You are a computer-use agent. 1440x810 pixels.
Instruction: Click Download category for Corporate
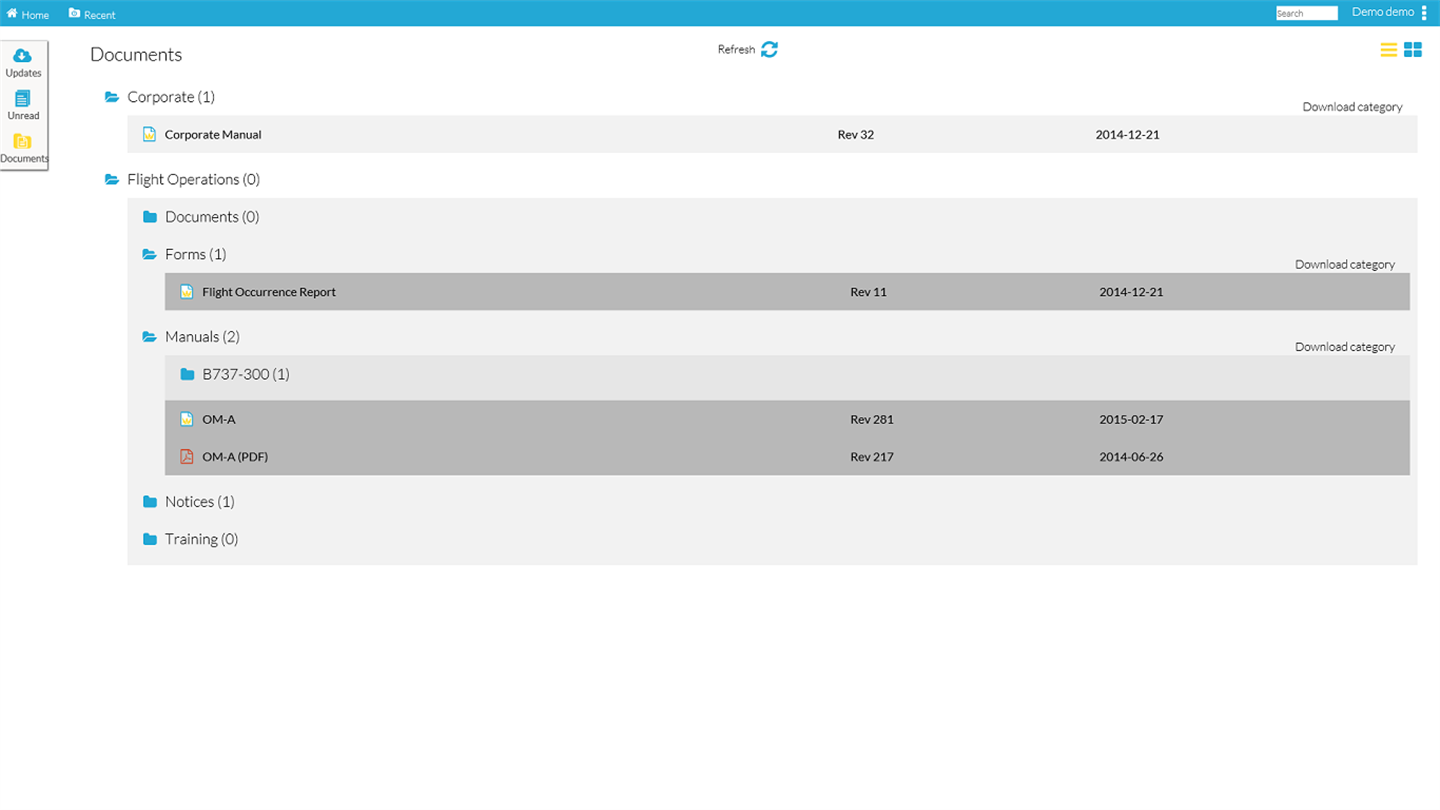pos(1352,107)
